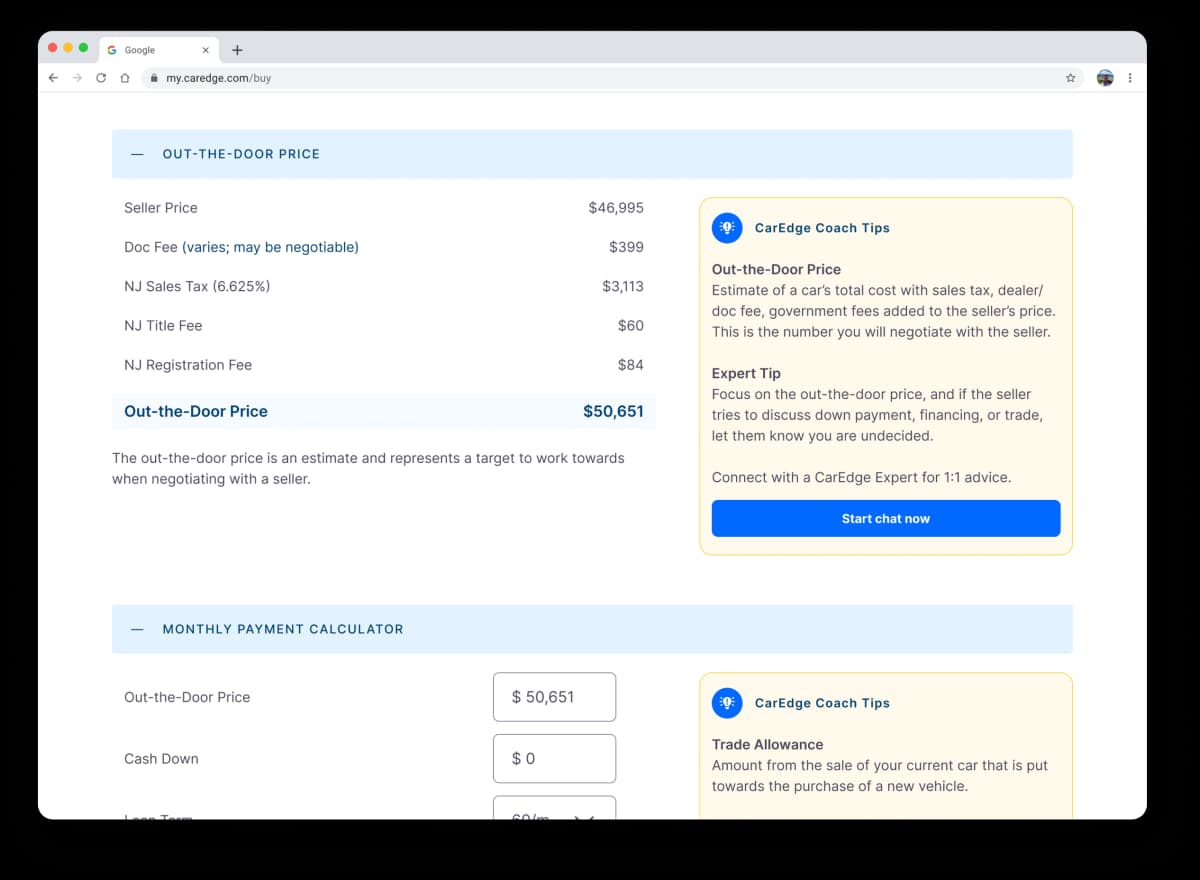Click the browser address bar
The width and height of the screenshot is (1200, 880).
pos(400,77)
